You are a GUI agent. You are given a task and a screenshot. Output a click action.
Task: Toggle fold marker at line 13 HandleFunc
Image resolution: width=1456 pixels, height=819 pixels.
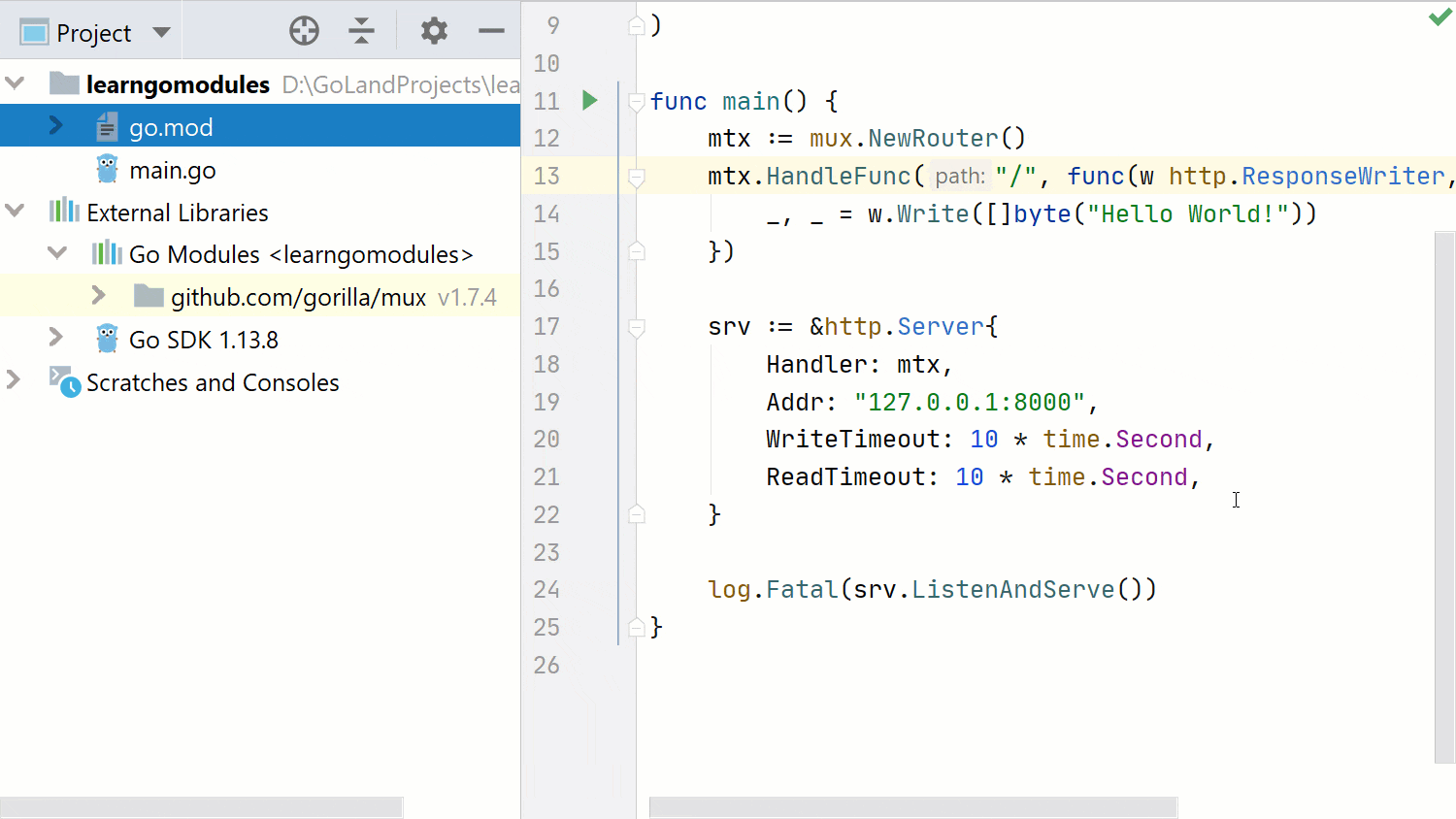coord(637,178)
